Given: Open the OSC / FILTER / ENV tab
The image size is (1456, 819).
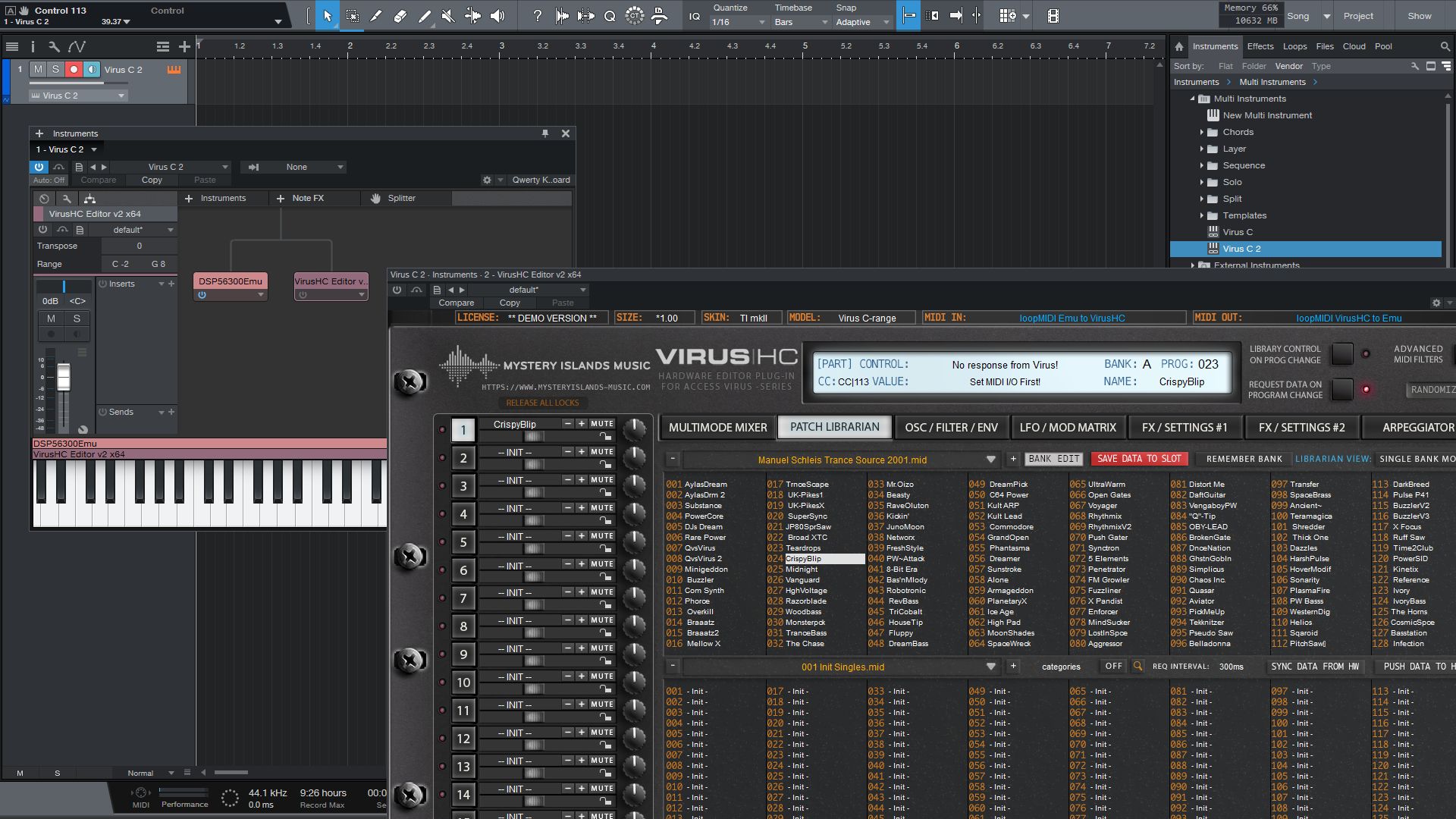Looking at the screenshot, I should [951, 428].
